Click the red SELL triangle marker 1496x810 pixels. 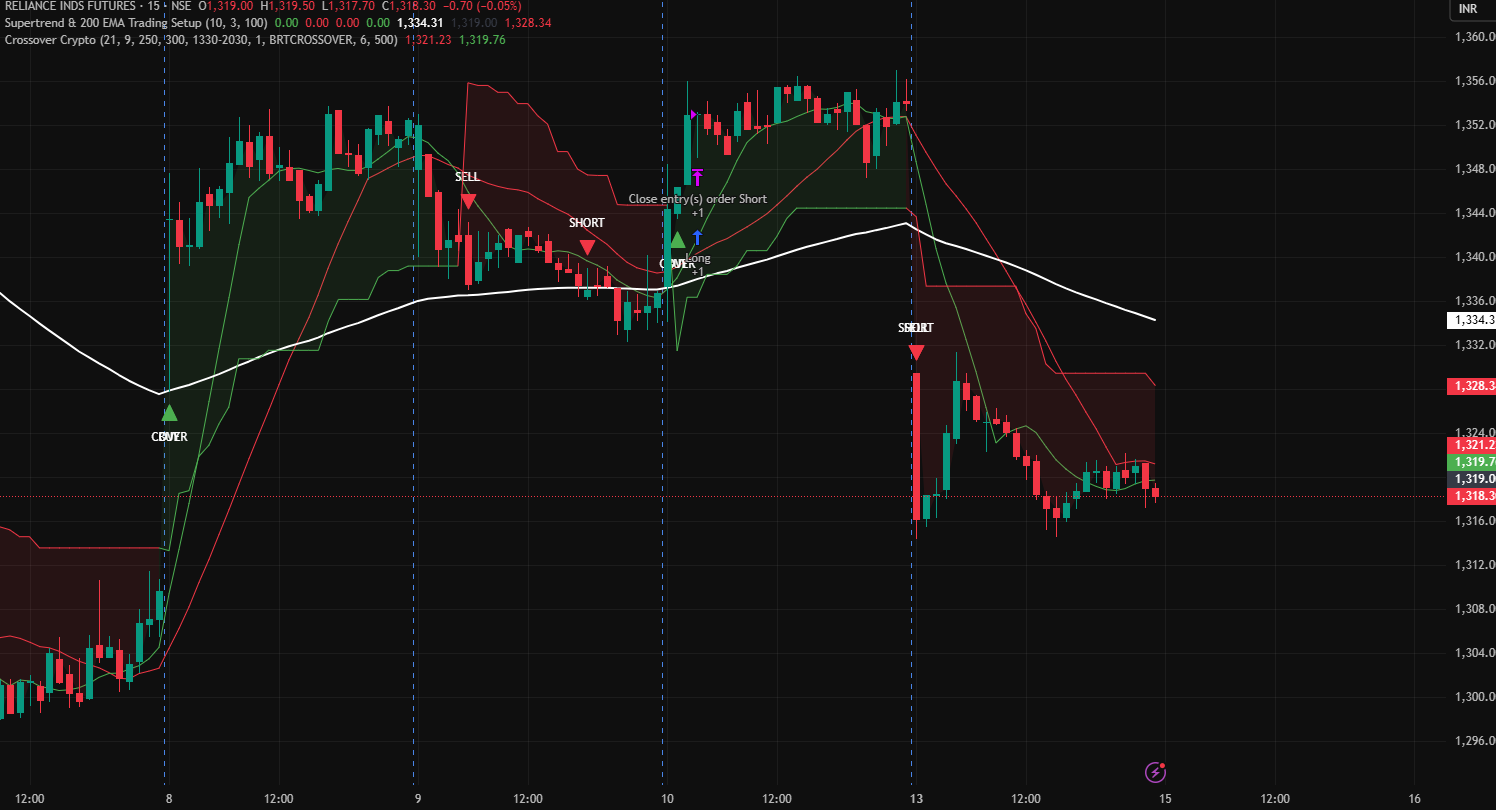[x=467, y=201]
